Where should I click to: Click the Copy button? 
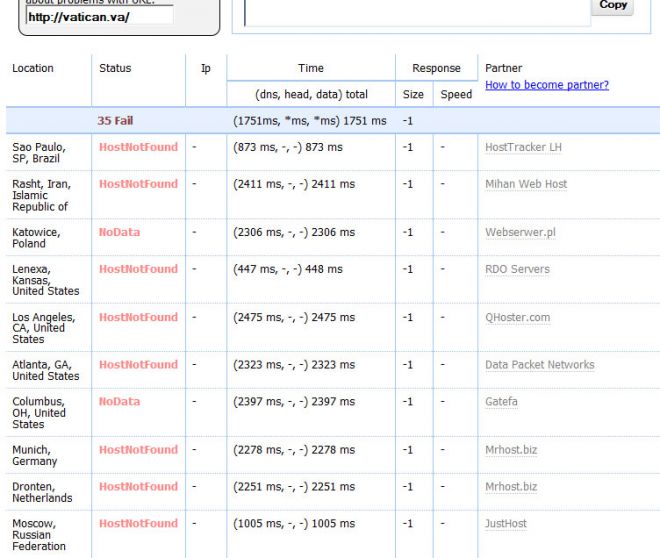613,6
